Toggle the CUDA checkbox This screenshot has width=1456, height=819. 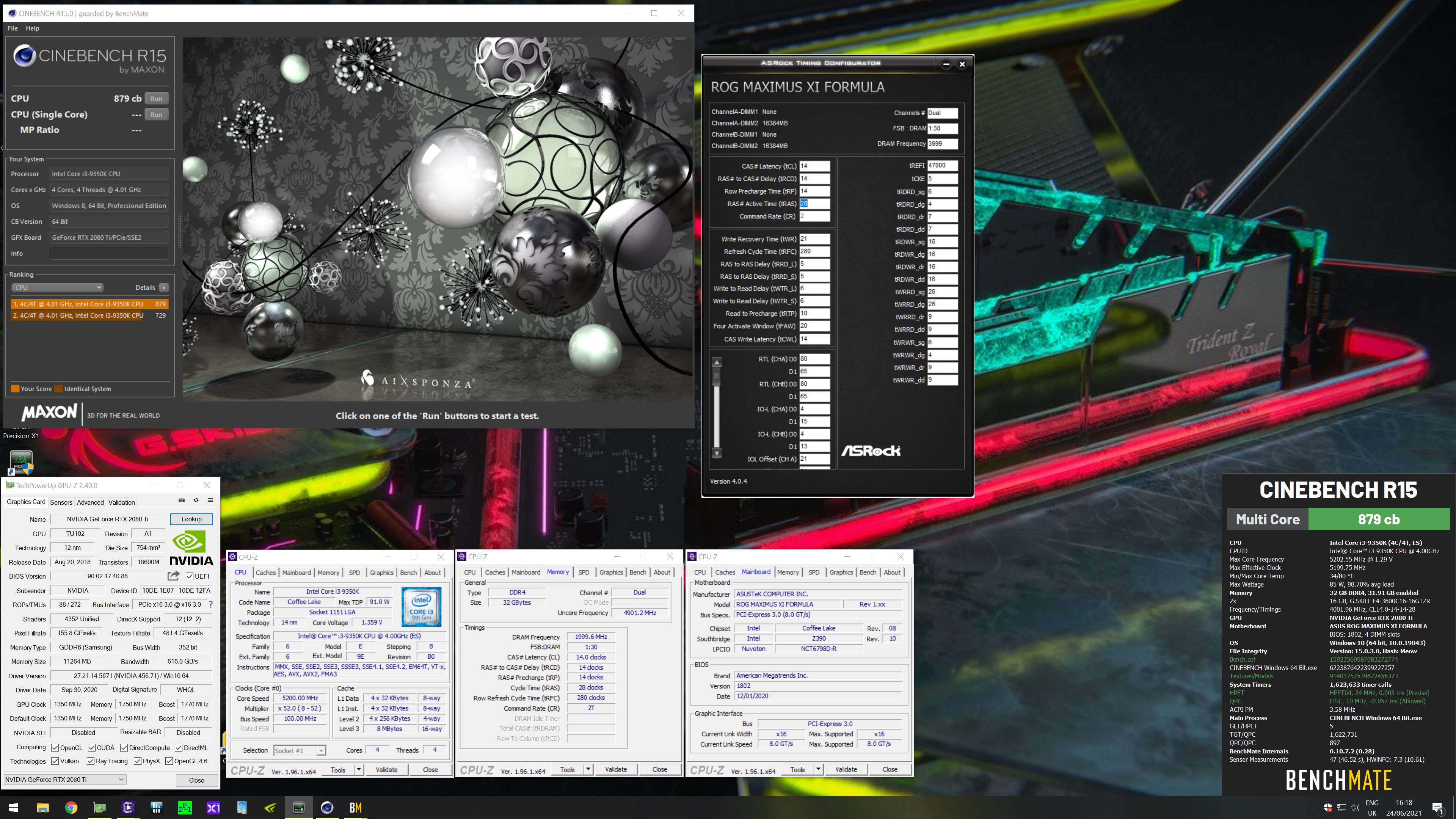[91, 747]
